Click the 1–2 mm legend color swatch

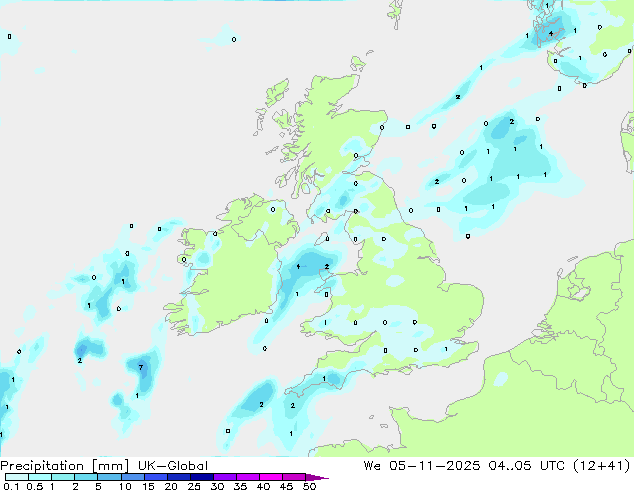(x=63, y=477)
